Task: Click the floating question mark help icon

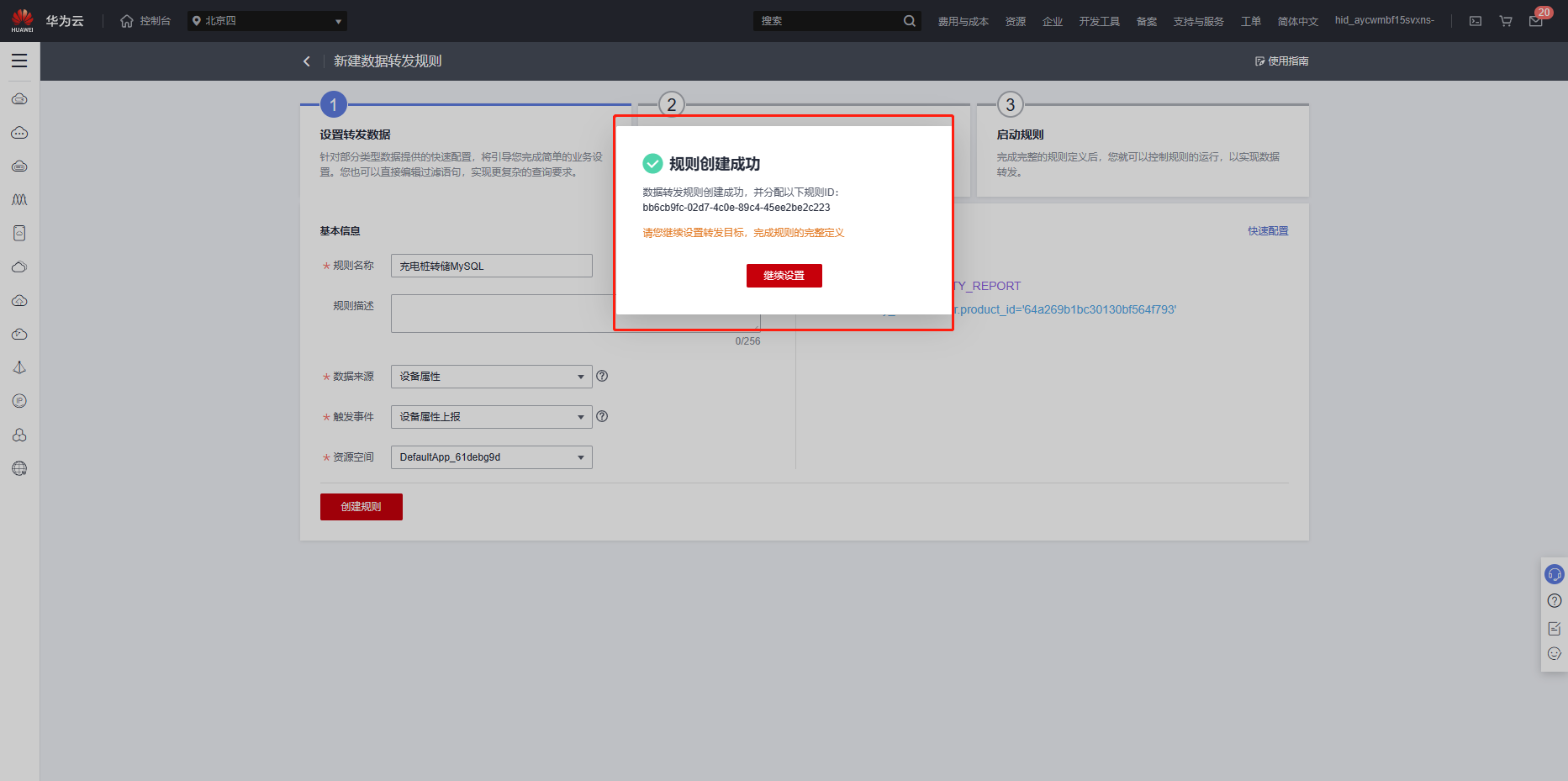Action: tap(1555, 601)
